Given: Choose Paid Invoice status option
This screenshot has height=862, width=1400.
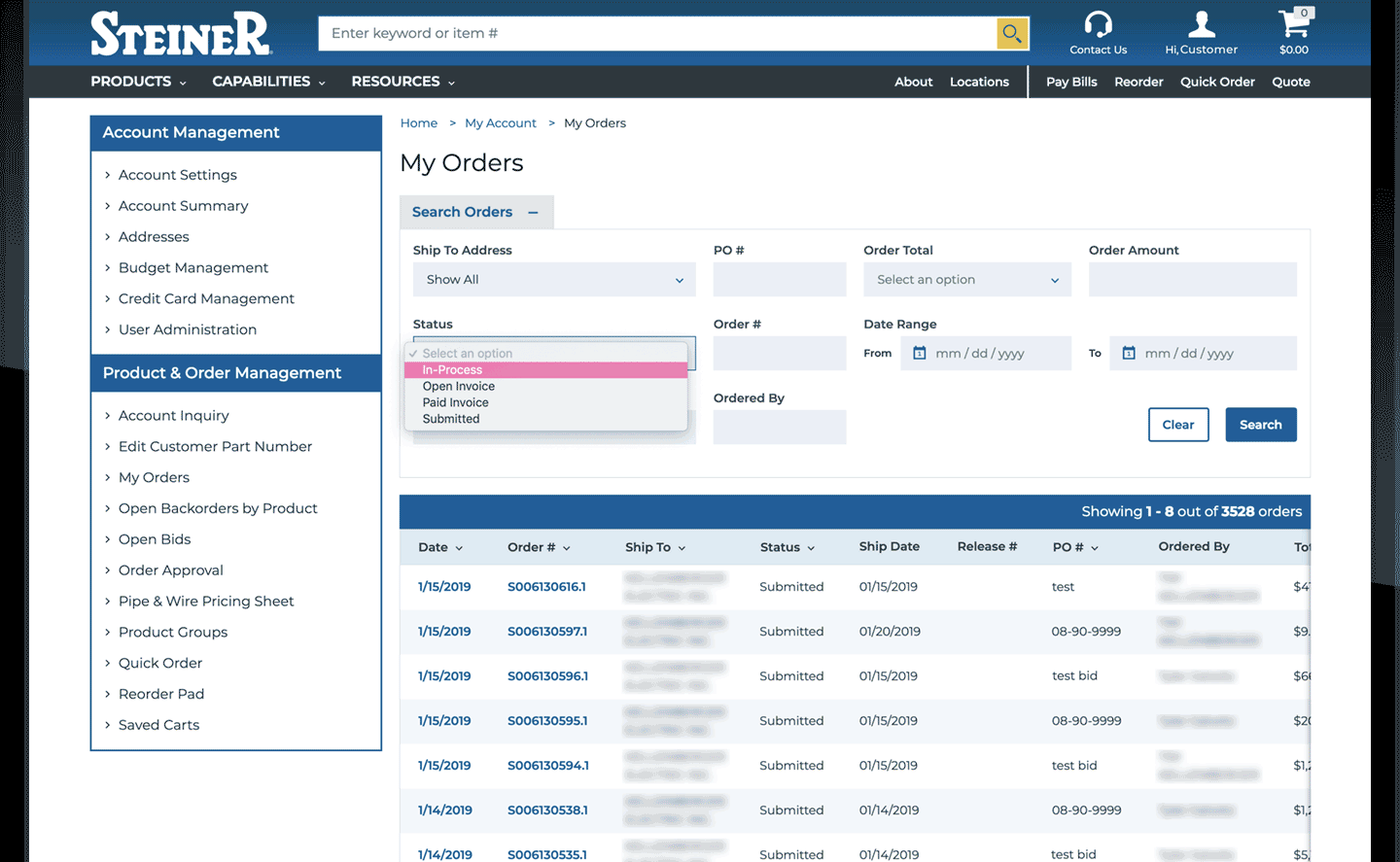Looking at the screenshot, I should click(x=546, y=403).
